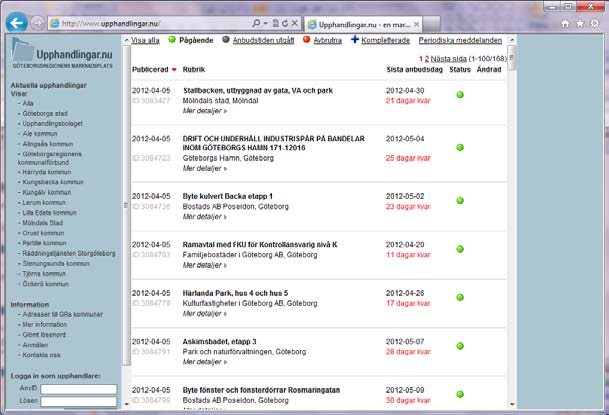
Task: Expand Mer detaljer for Askimsbadet entry
Action: click(205, 362)
